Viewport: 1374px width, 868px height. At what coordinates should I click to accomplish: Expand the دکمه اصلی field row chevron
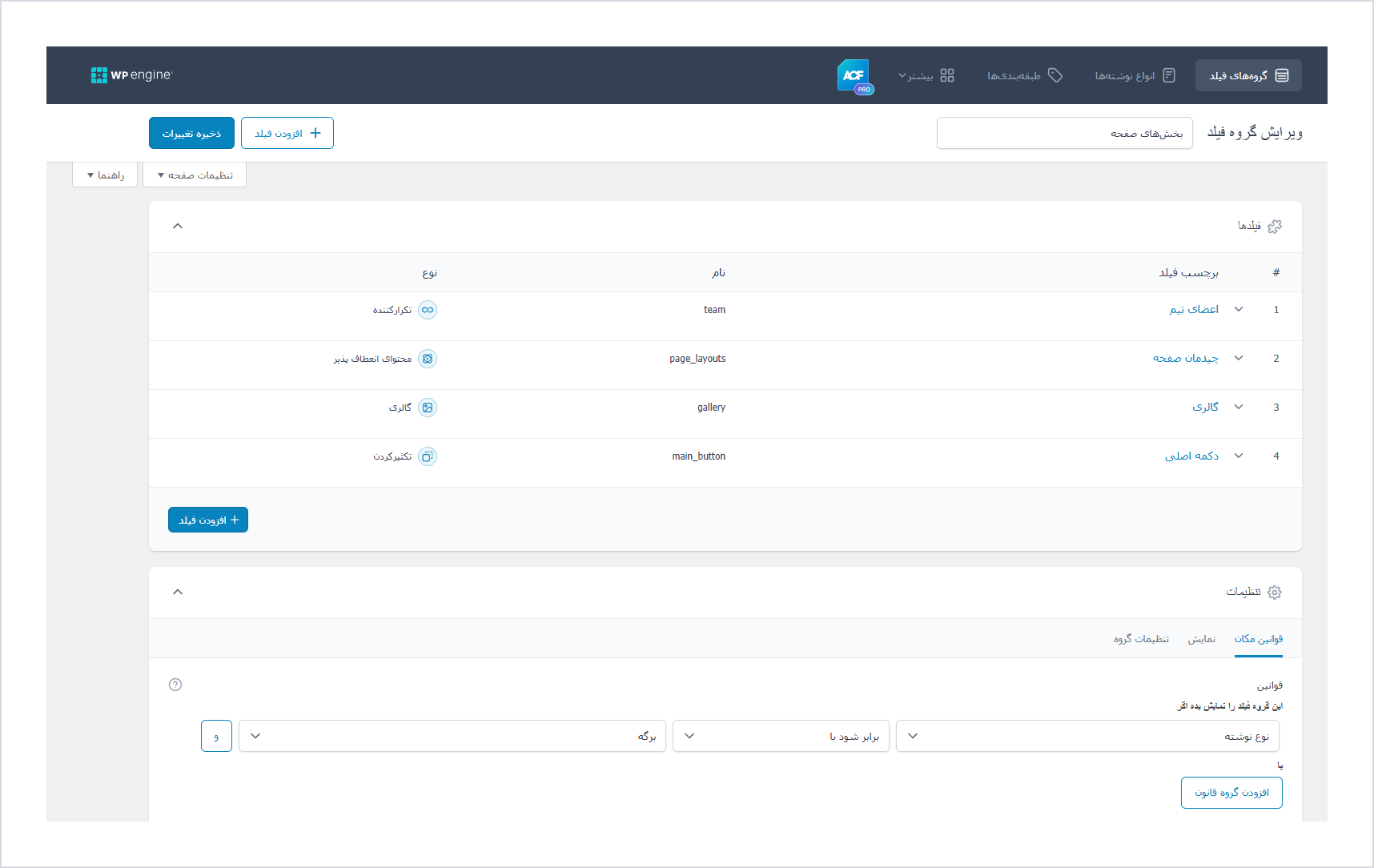pos(1239,456)
